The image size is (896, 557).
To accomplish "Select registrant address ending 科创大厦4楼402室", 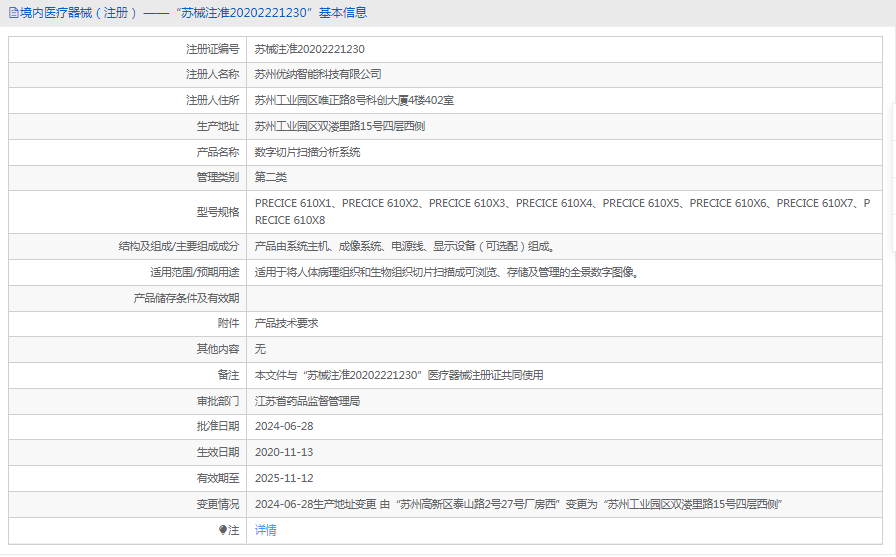I will [354, 101].
